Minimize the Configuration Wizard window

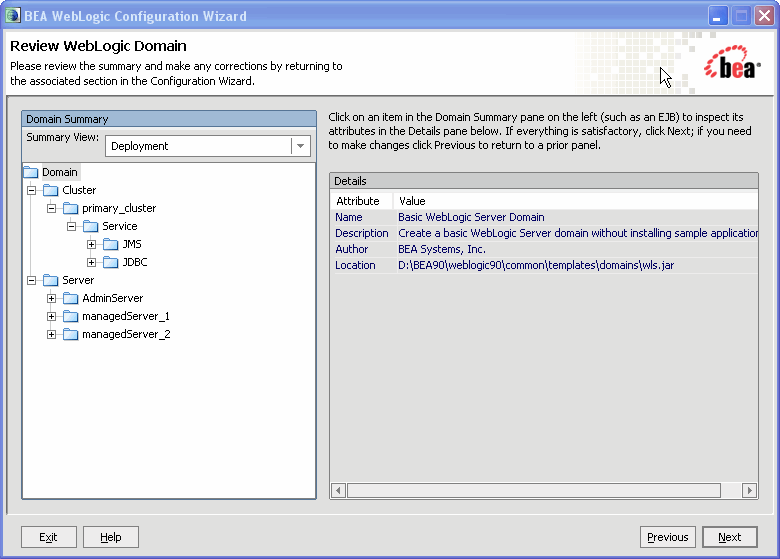[x=718, y=16]
